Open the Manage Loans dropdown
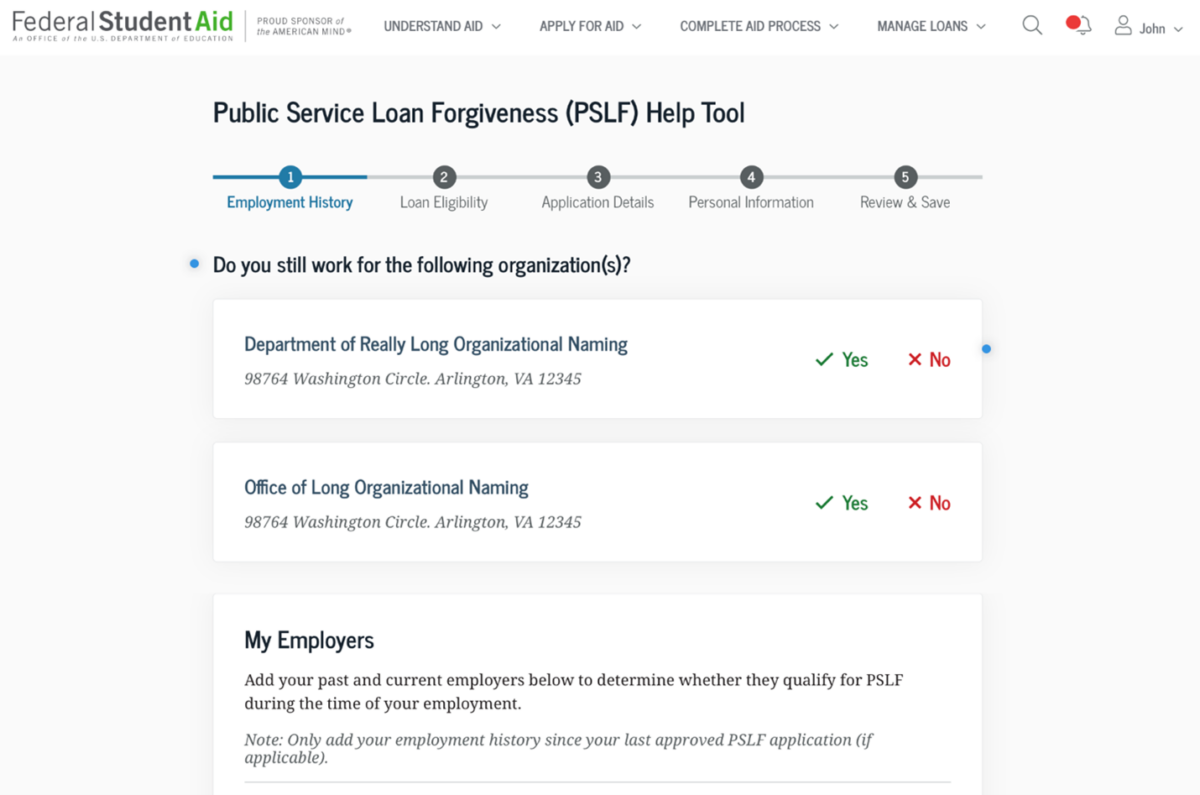This screenshot has height=795, width=1200. (931, 27)
